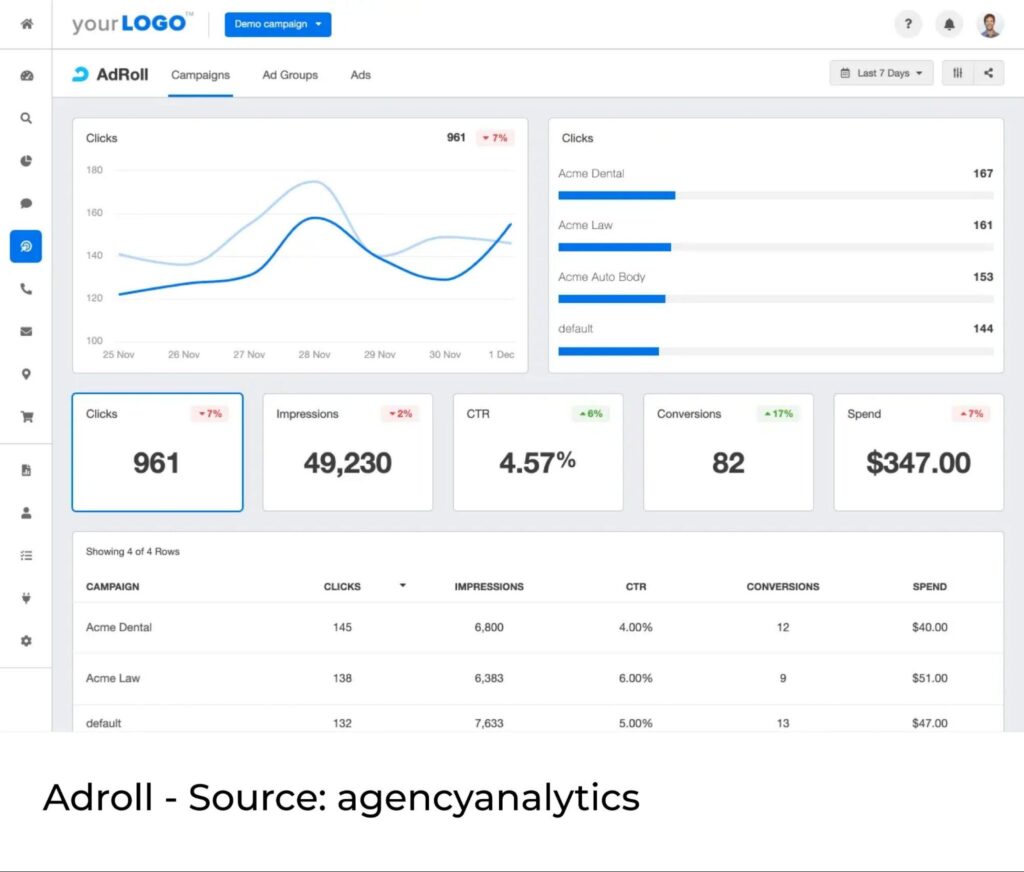Open the shopping cart icon in the sidebar
This screenshot has width=1024, height=872.
(x=26, y=417)
